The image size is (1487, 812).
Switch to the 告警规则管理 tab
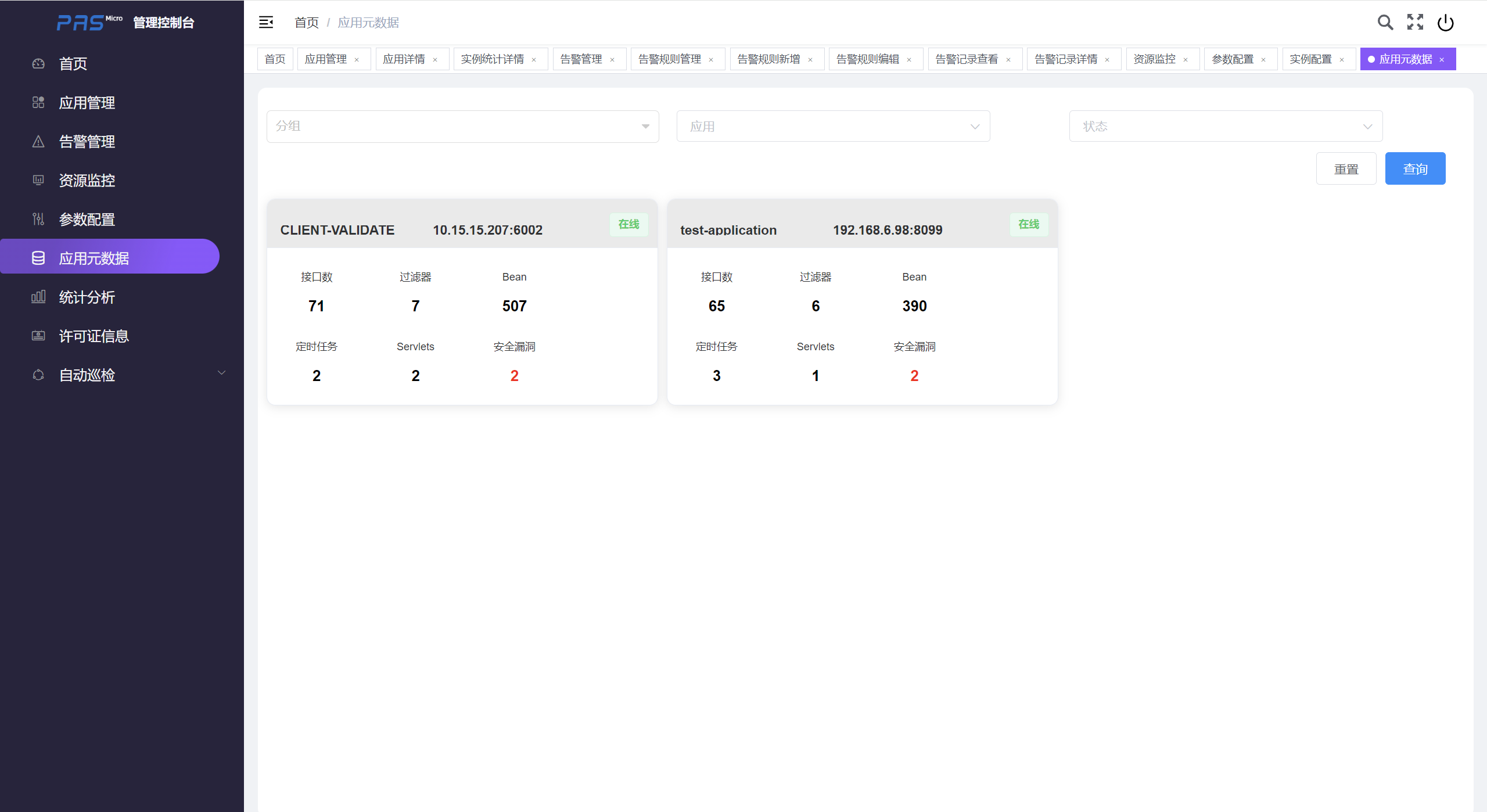(x=669, y=59)
